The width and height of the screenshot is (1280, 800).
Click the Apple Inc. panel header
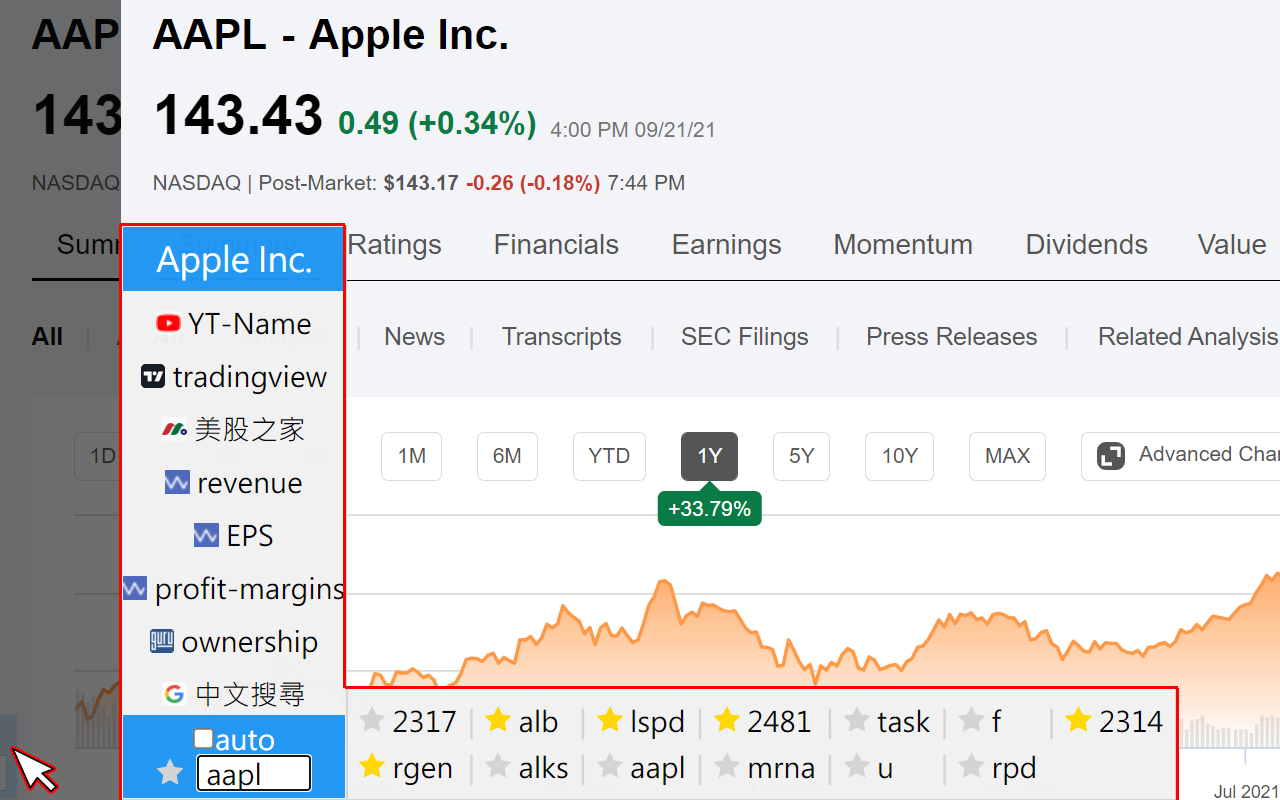(x=234, y=260)
